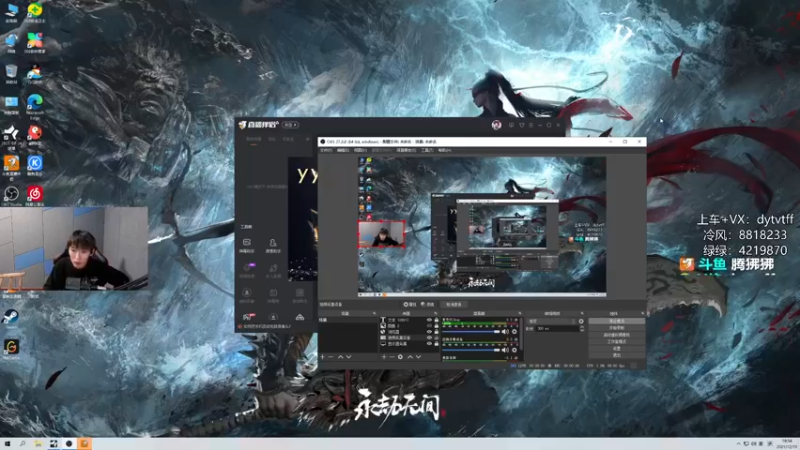This screenshot has width=800, height=450.
Task: Open the Scene Collection menu in OBS
Action: [x=406, y=150]
